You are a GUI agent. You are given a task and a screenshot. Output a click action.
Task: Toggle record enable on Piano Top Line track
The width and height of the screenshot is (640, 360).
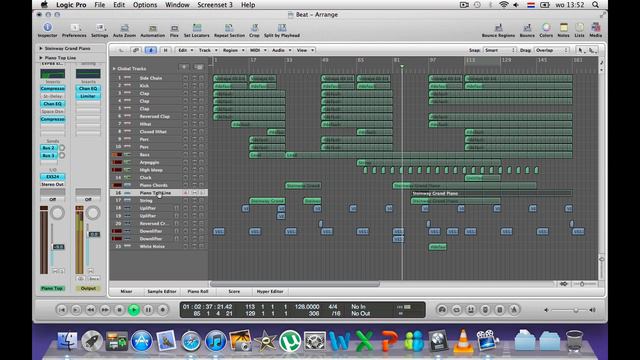(186, 193)
